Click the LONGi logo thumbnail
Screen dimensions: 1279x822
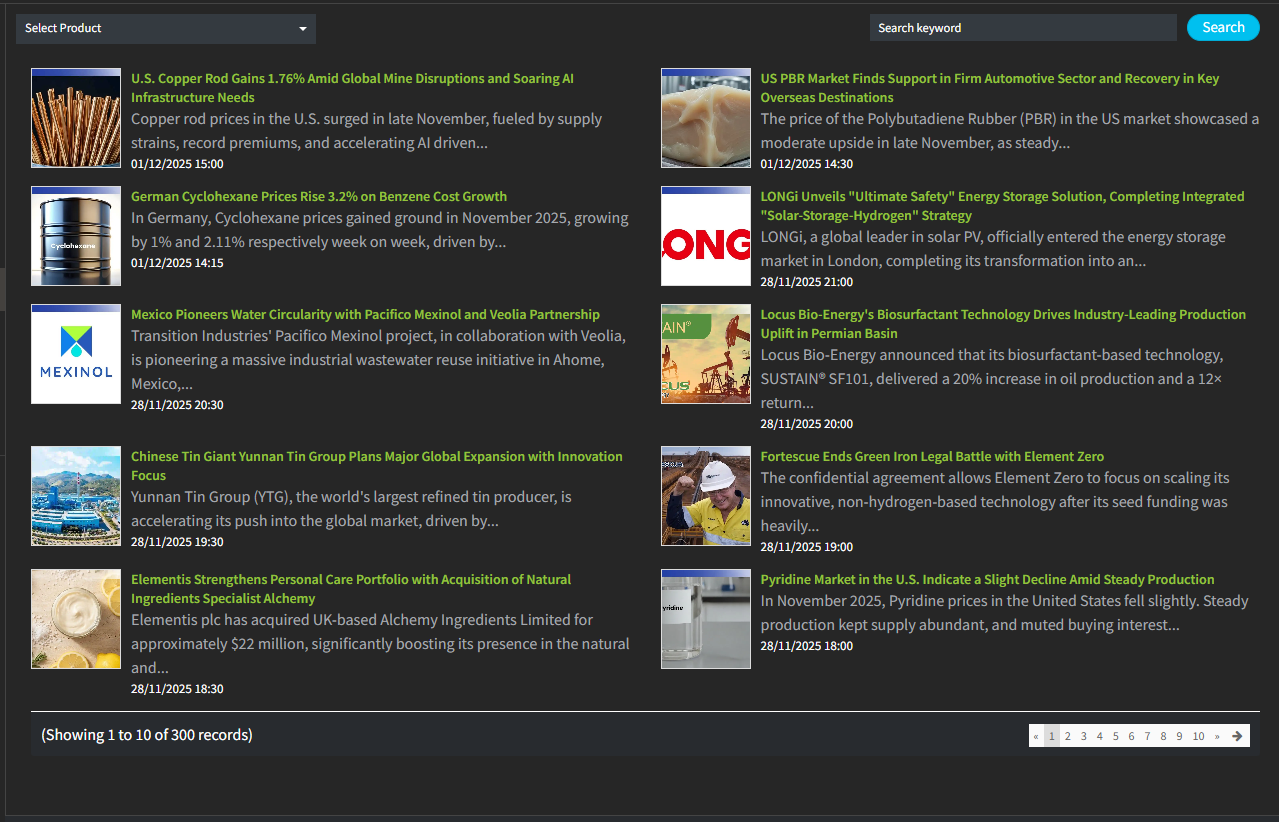(706, 236)
